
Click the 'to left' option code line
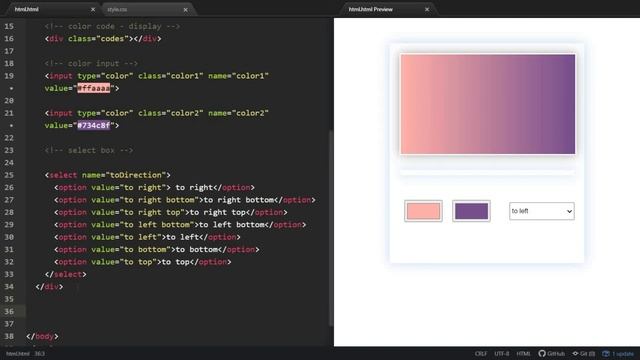147,237
